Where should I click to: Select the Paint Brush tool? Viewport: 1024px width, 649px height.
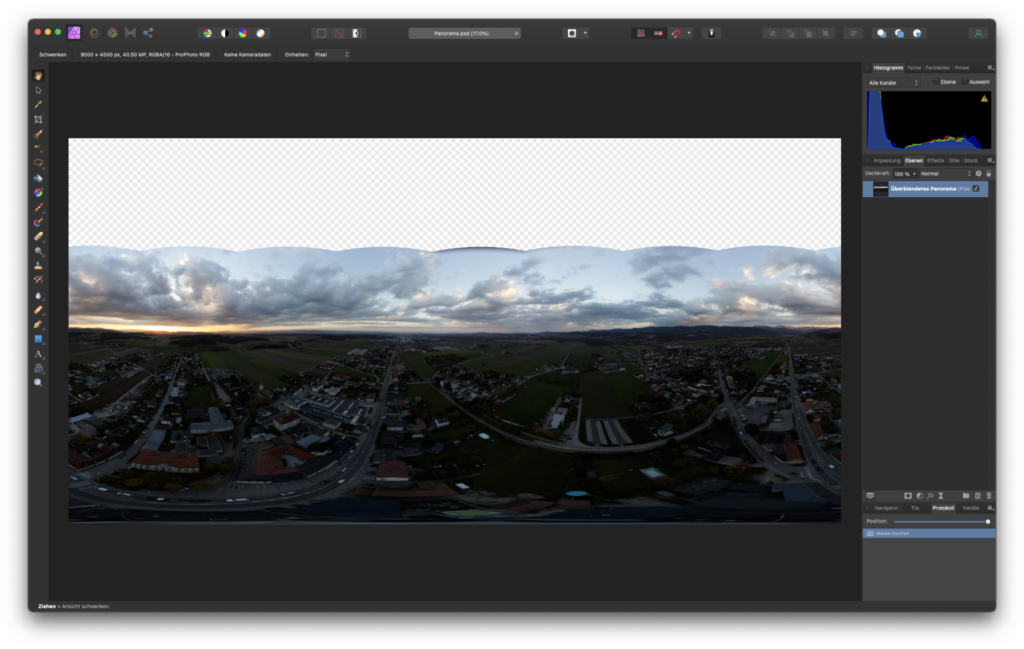(x=39, y=207)
